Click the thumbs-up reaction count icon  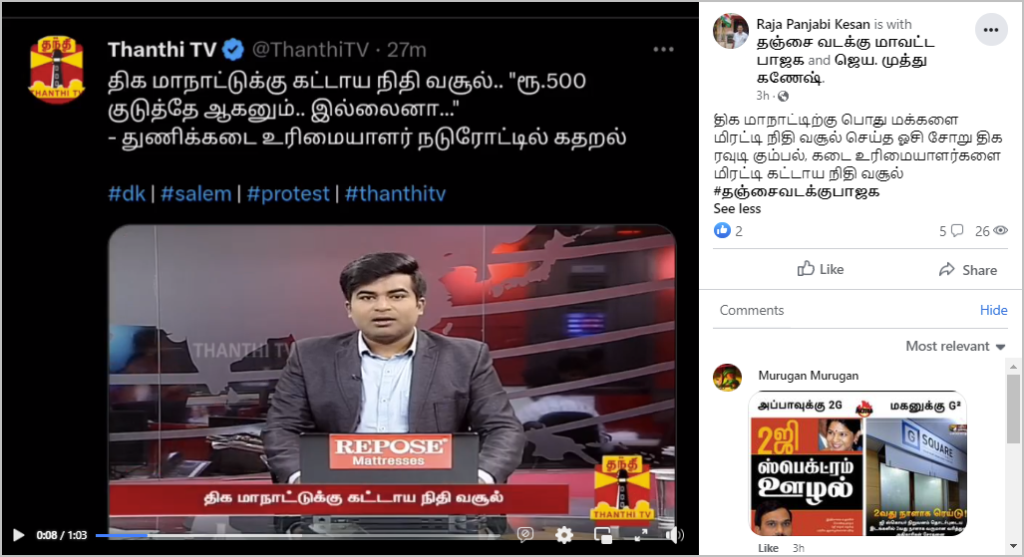(722, 231)
